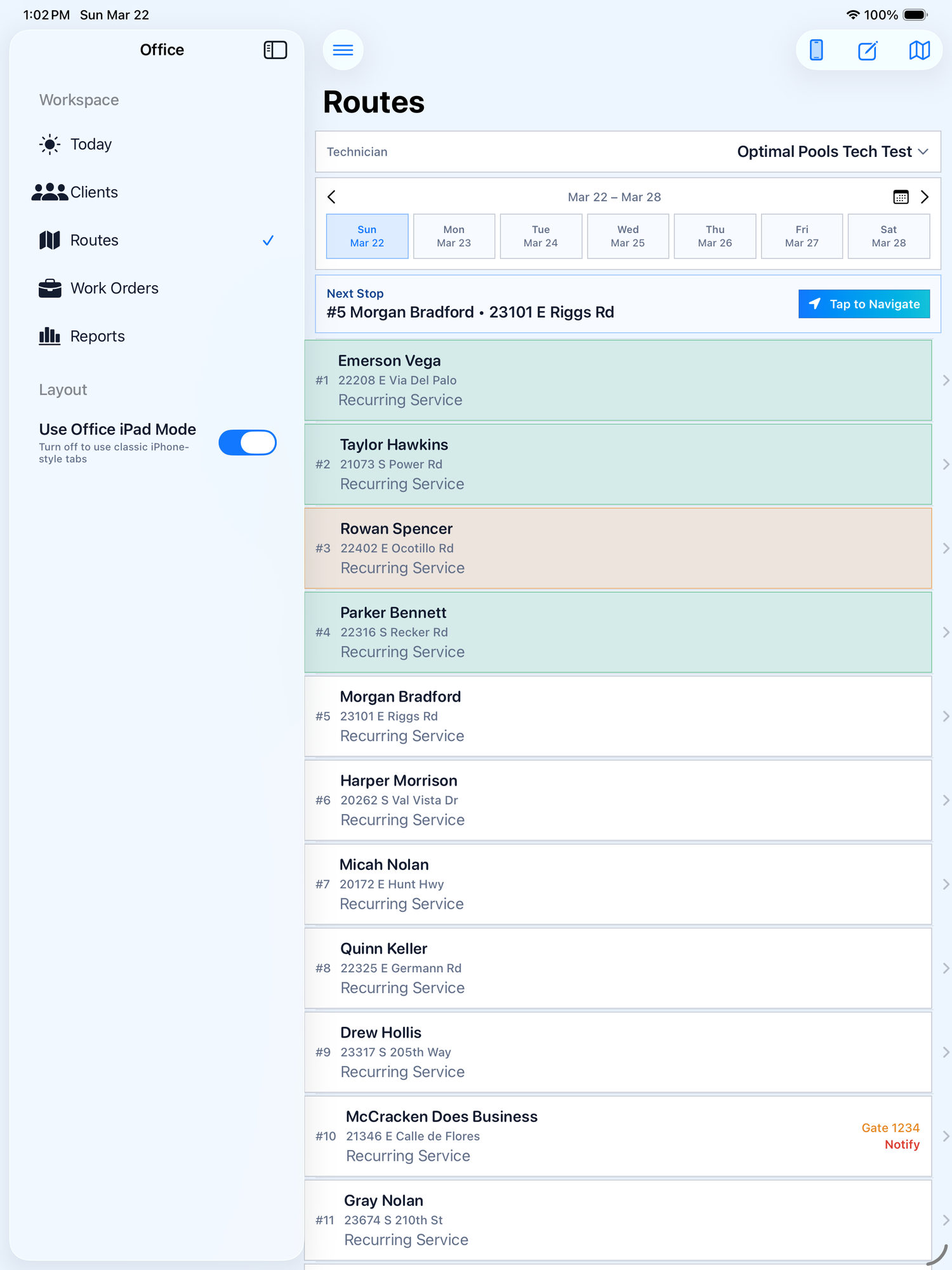Viewport: 952px width, 1270px height.
Task: Select the Thu Mar 26 day tab
Action: point(715,236)
